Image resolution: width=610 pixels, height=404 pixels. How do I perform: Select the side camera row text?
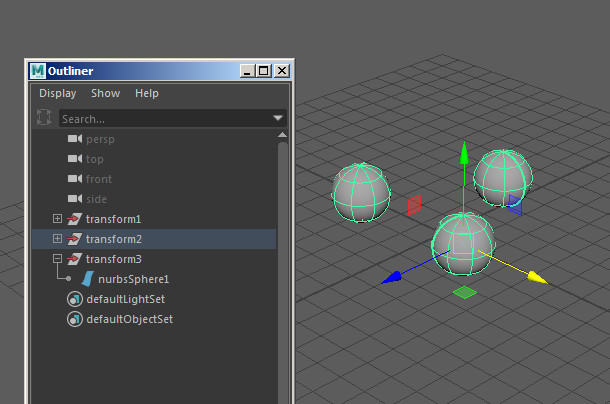[x=96, y=199]
